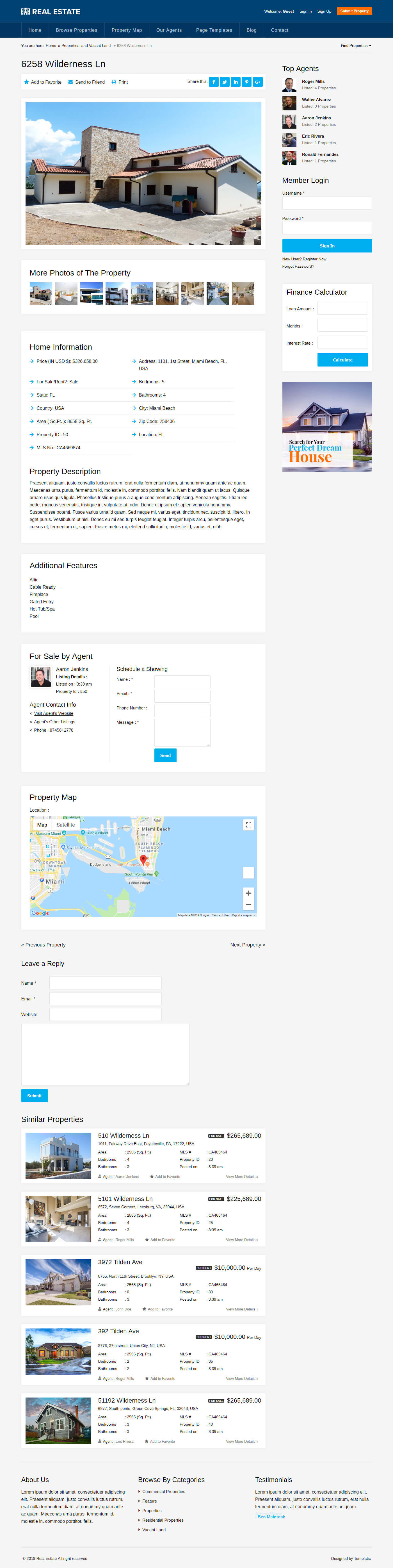Screen dimensions: 393x1568
Task: Open Commercial Properties category
Action: pyautogui.click(x=164, y=1492)
